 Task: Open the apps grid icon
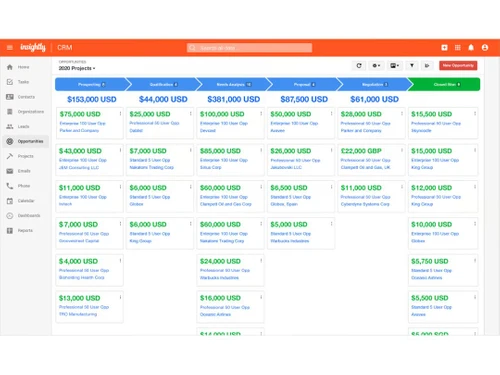pos(458,48)
